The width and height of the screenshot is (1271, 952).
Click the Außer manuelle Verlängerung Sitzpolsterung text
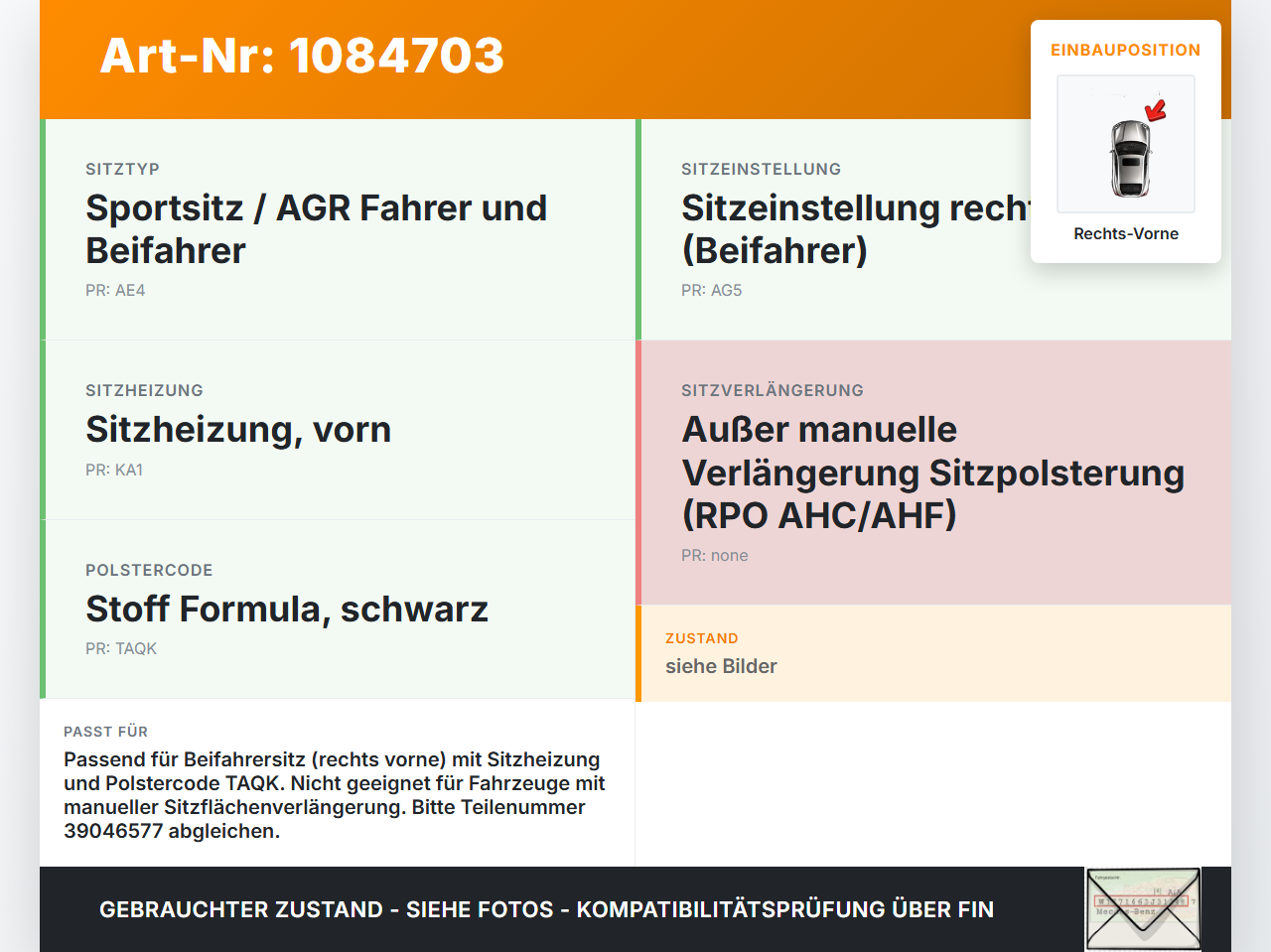933,473
